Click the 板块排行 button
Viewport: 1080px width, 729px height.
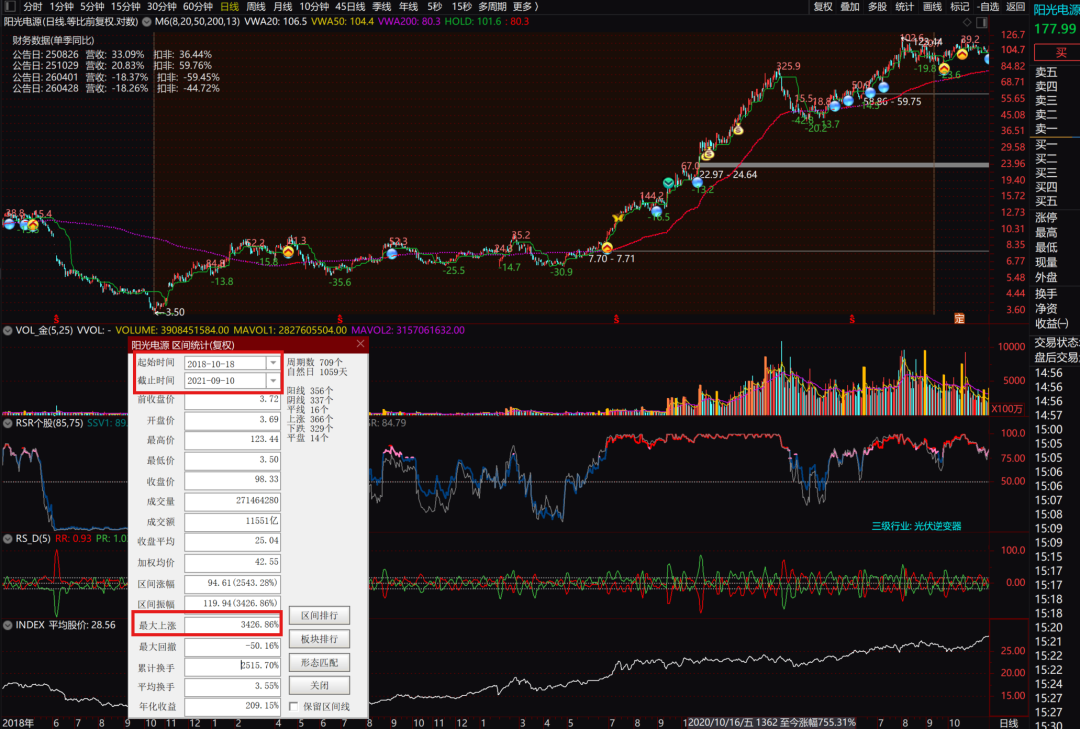click(319, 639)
